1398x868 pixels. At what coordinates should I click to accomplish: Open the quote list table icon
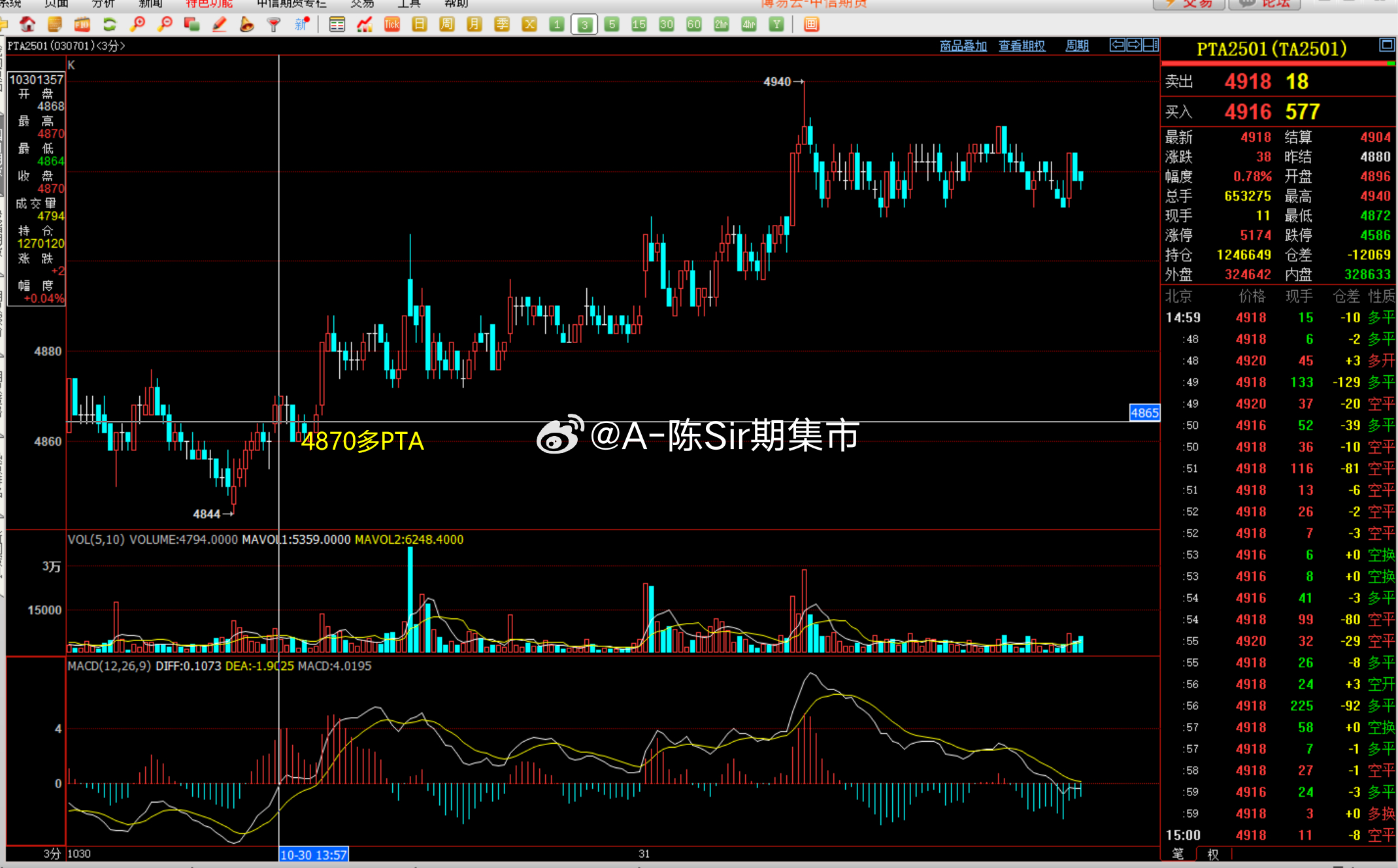tap(337, 25)
